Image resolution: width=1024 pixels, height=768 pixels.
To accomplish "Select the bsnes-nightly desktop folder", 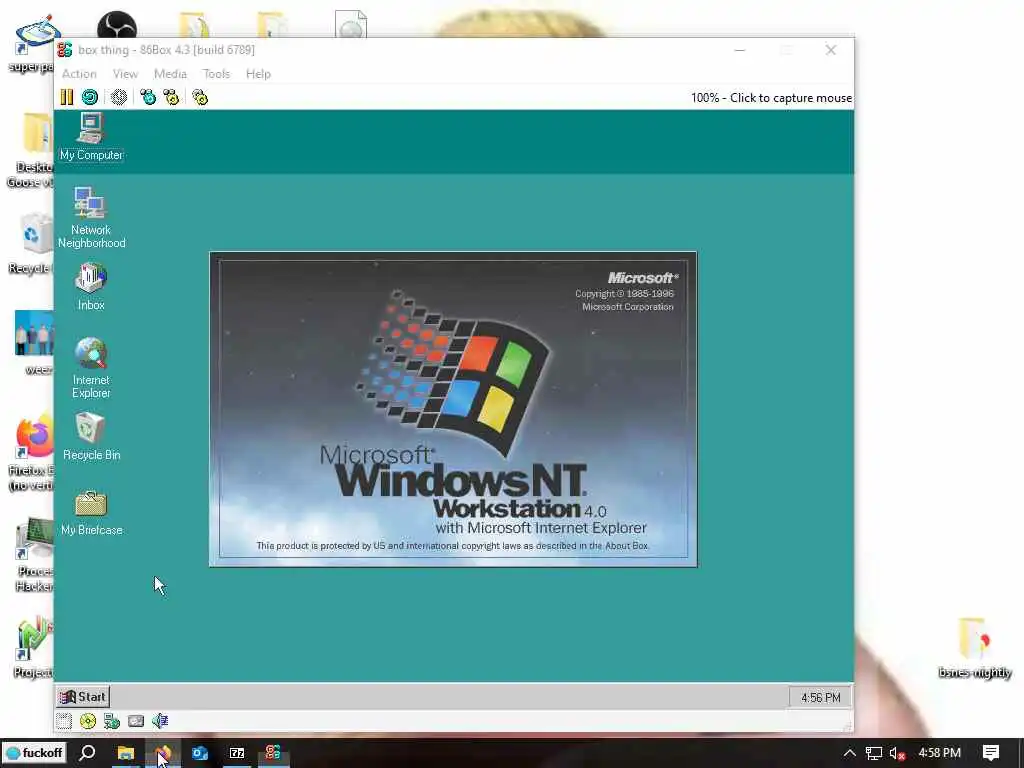I will 974,648.
